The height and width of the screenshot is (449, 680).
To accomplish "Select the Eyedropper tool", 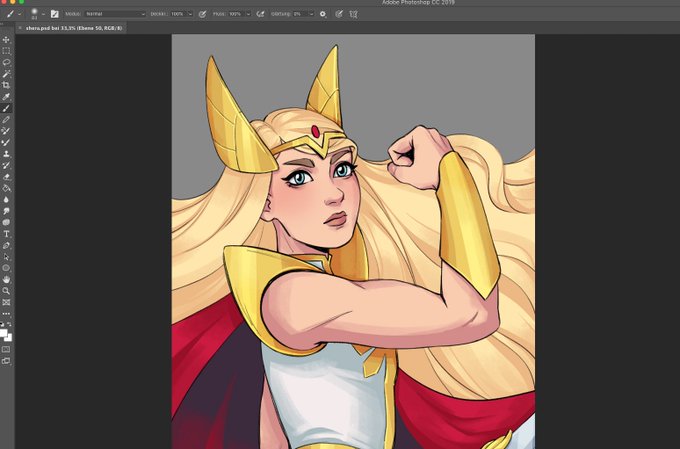I will point(6,97).
